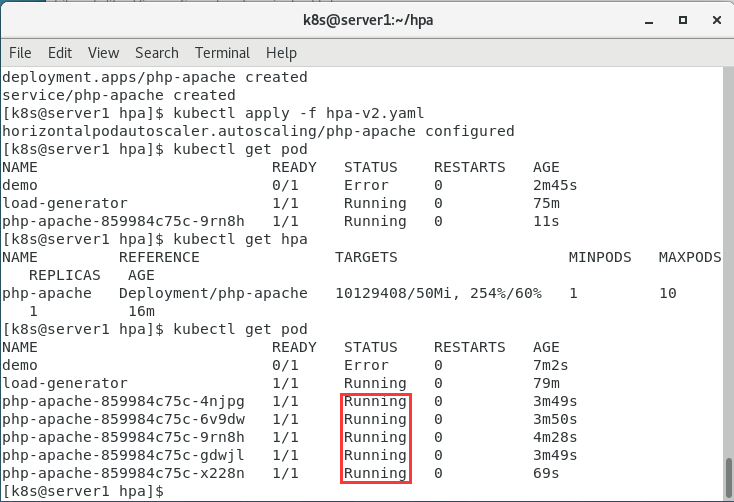Click Running status of pod x228n
734x502 pixels.
375,473
